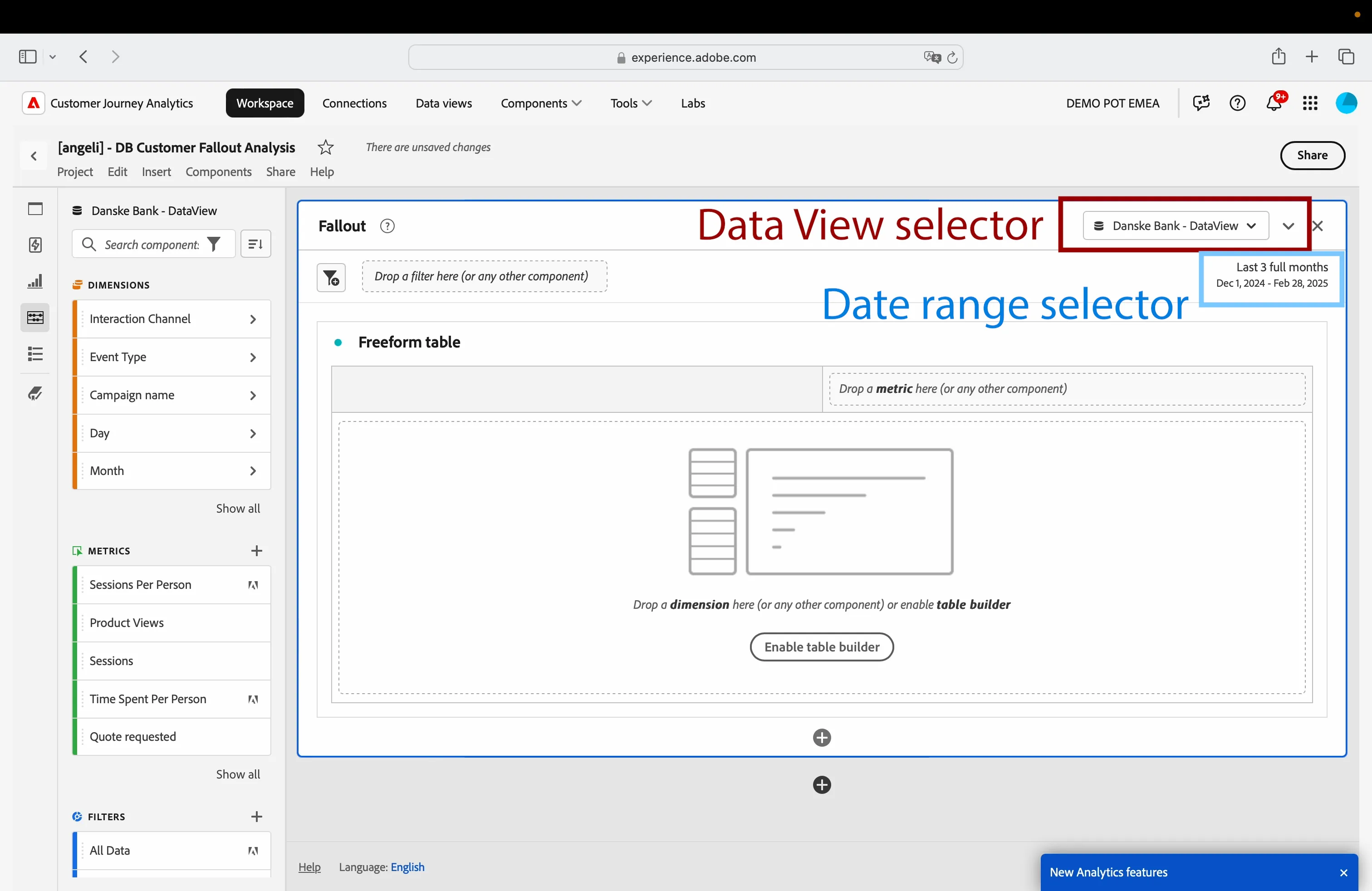Open the Last 3 full months date range
Viewport: 1372px width, 891px height.
point(1272,275)
